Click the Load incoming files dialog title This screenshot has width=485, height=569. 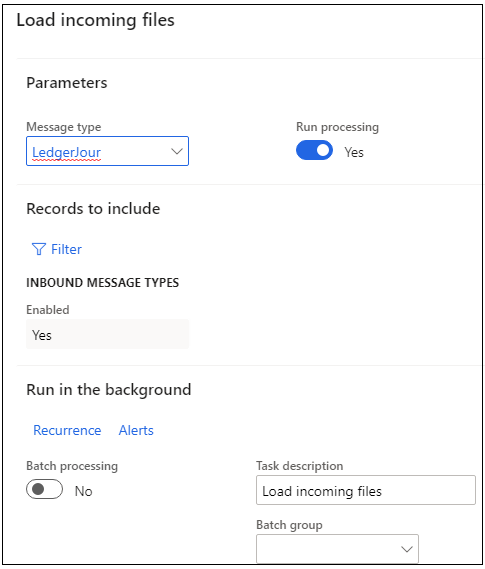coord(96,20)
